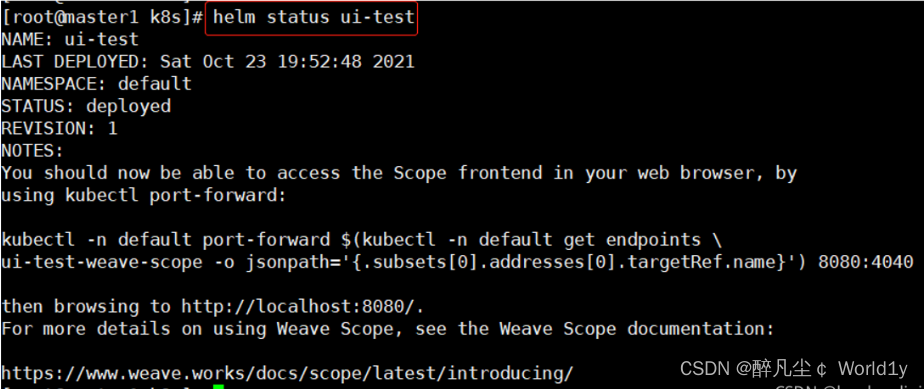Click the '[root@master1 k8s]#' prompt
This screenshot has width=924, height=389.
point(102,17)
